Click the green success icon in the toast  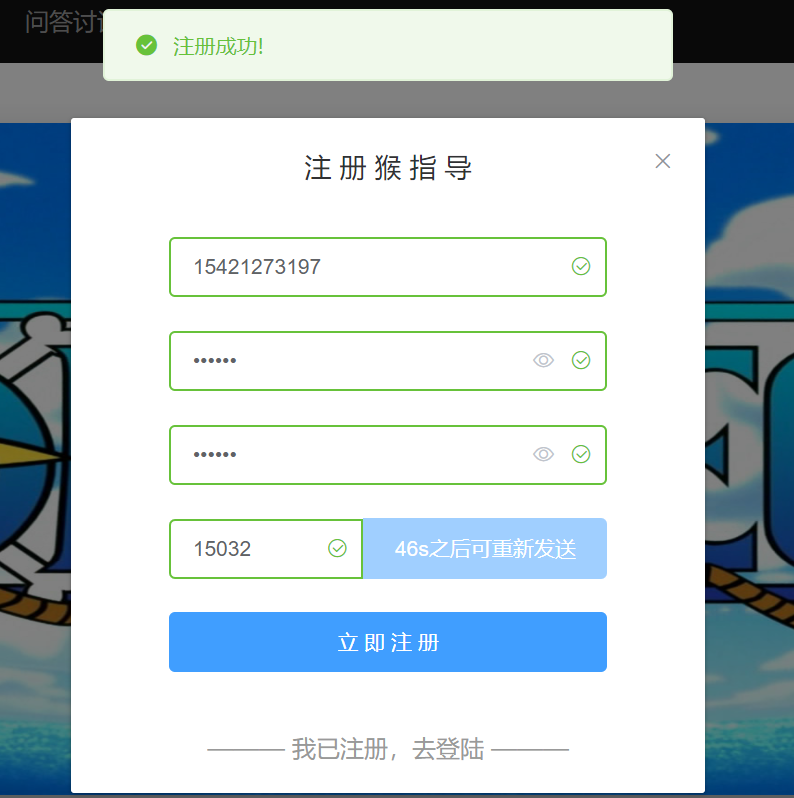click(147, 45)
